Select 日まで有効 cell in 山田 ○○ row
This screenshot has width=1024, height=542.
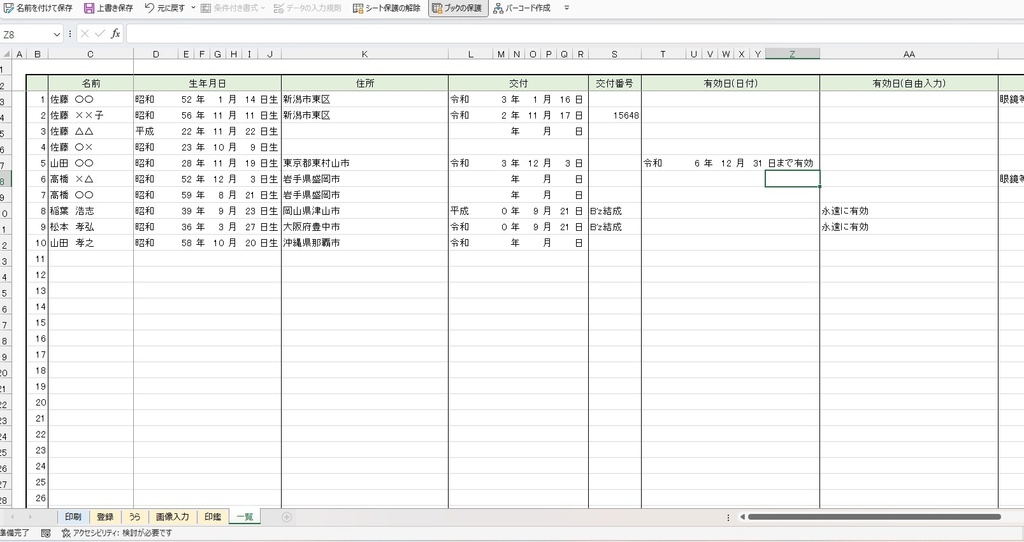(792, 163)
